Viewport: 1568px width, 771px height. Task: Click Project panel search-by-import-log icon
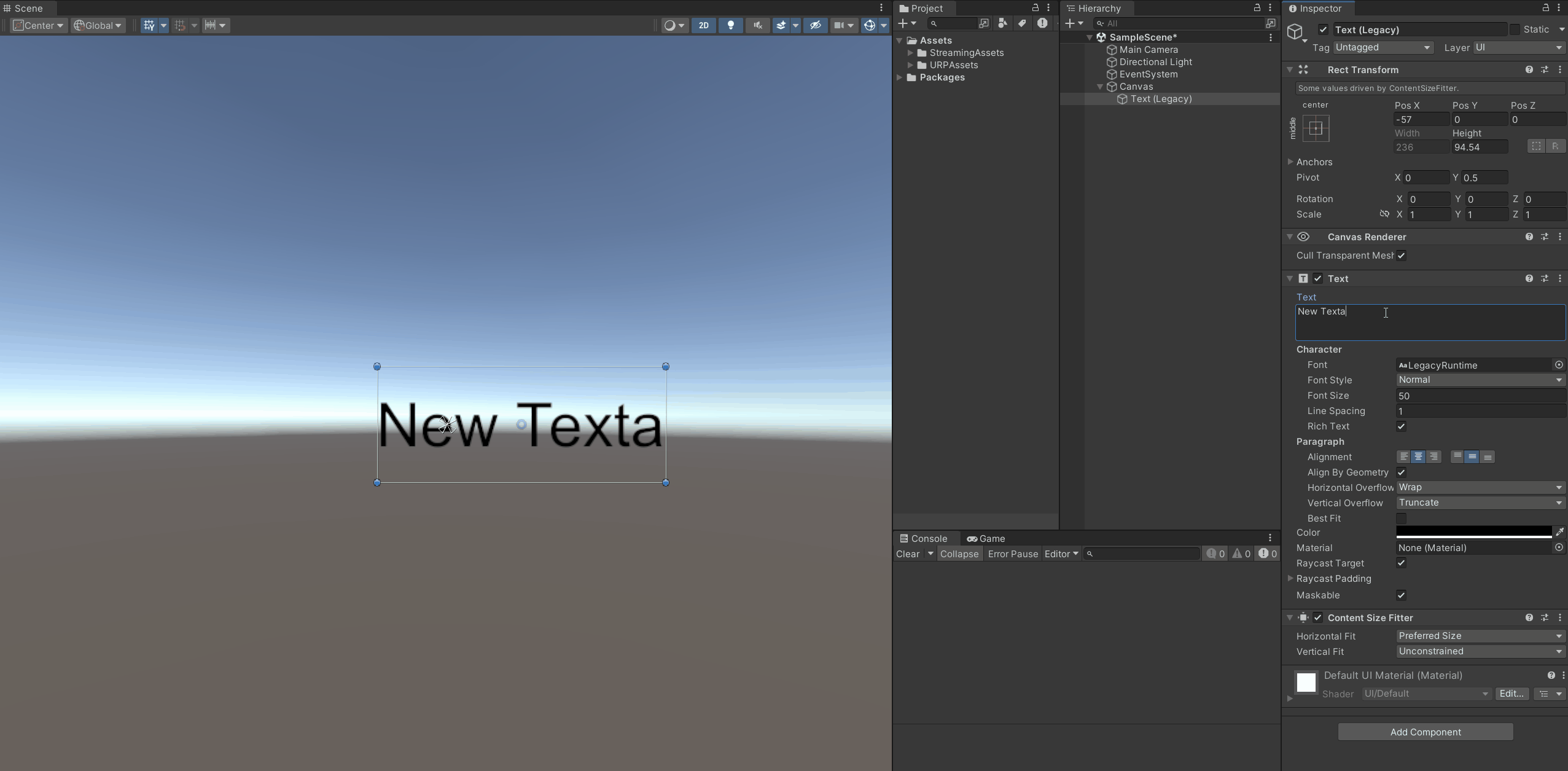click(1042, 23)
